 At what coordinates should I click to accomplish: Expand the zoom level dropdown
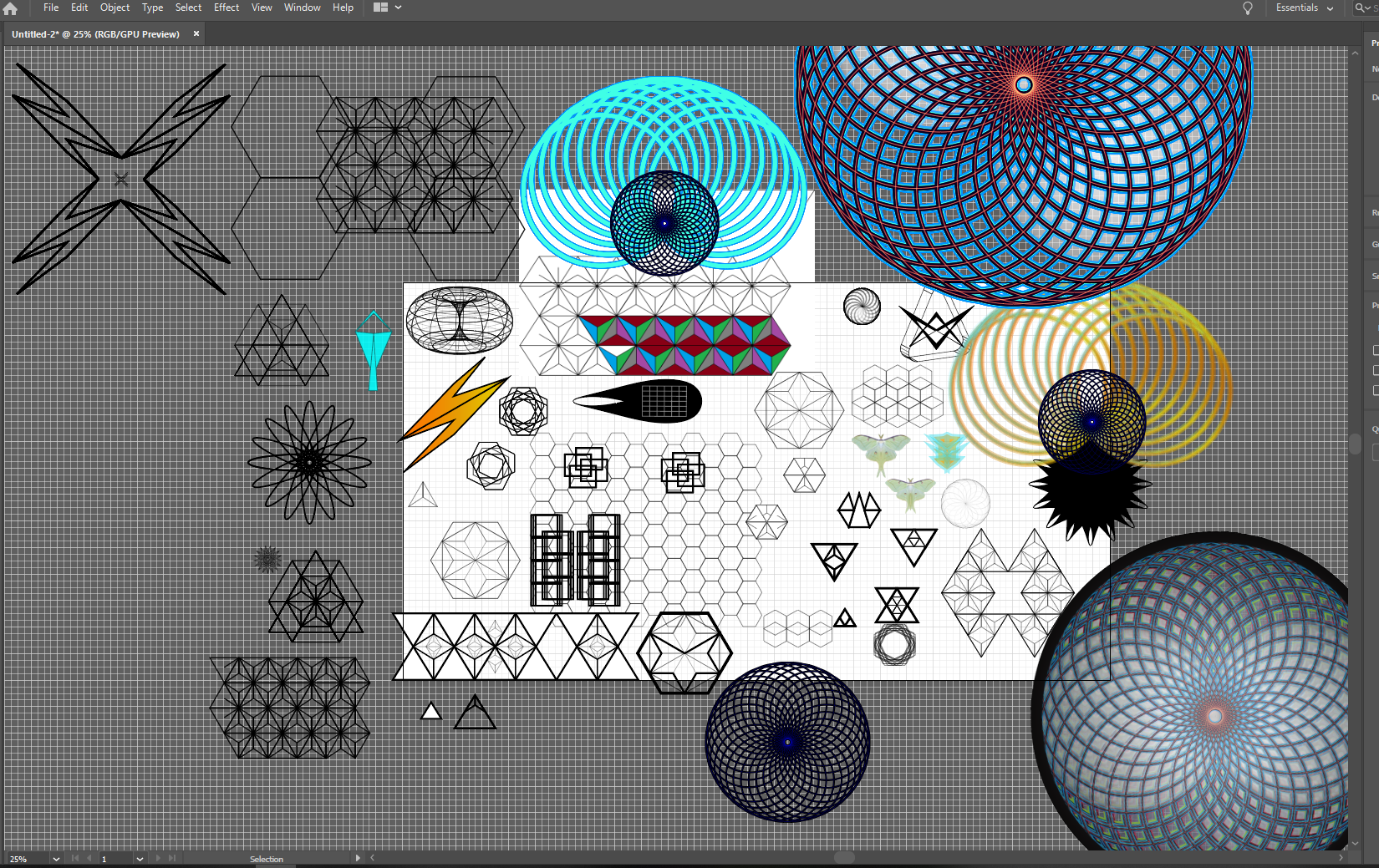pos(56,859)
